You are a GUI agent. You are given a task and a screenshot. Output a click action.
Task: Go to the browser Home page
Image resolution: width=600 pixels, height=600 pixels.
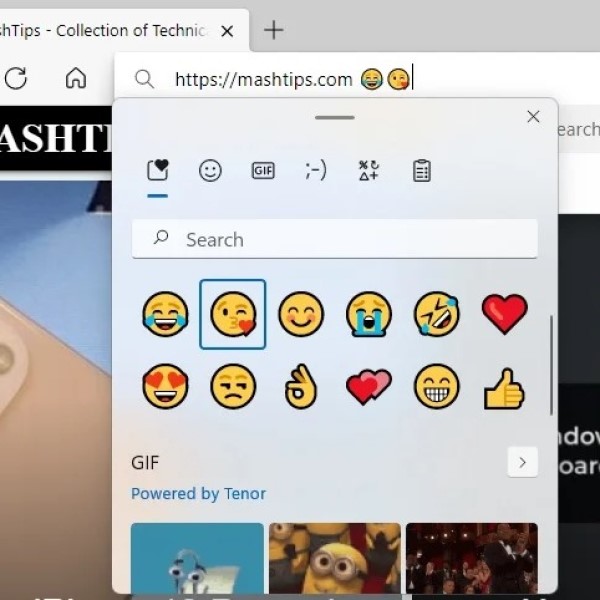click(76, 78)
